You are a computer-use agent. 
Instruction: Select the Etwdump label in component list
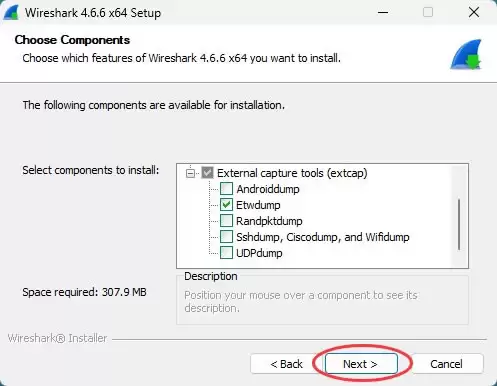pos(258,205)
